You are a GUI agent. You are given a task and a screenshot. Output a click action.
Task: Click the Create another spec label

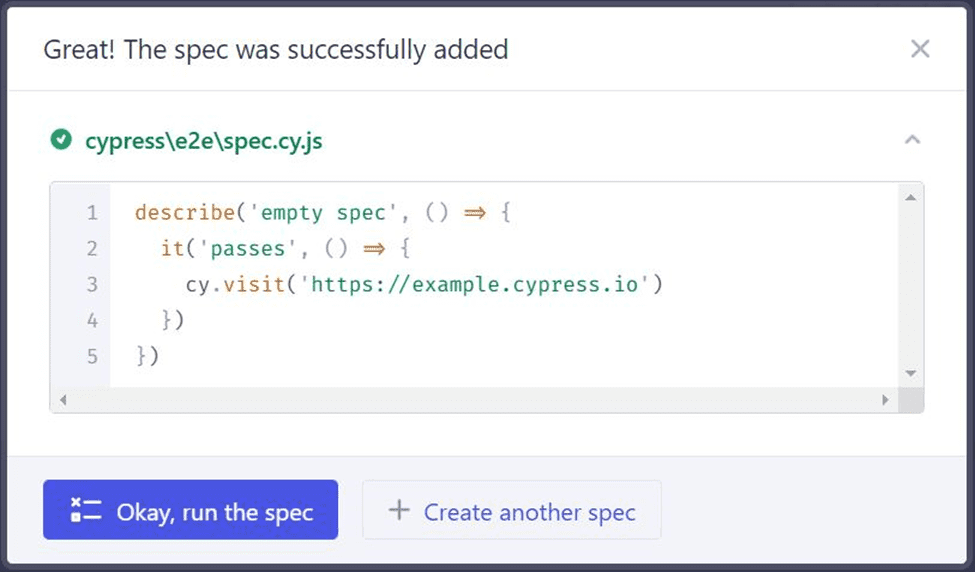[529, 512]
